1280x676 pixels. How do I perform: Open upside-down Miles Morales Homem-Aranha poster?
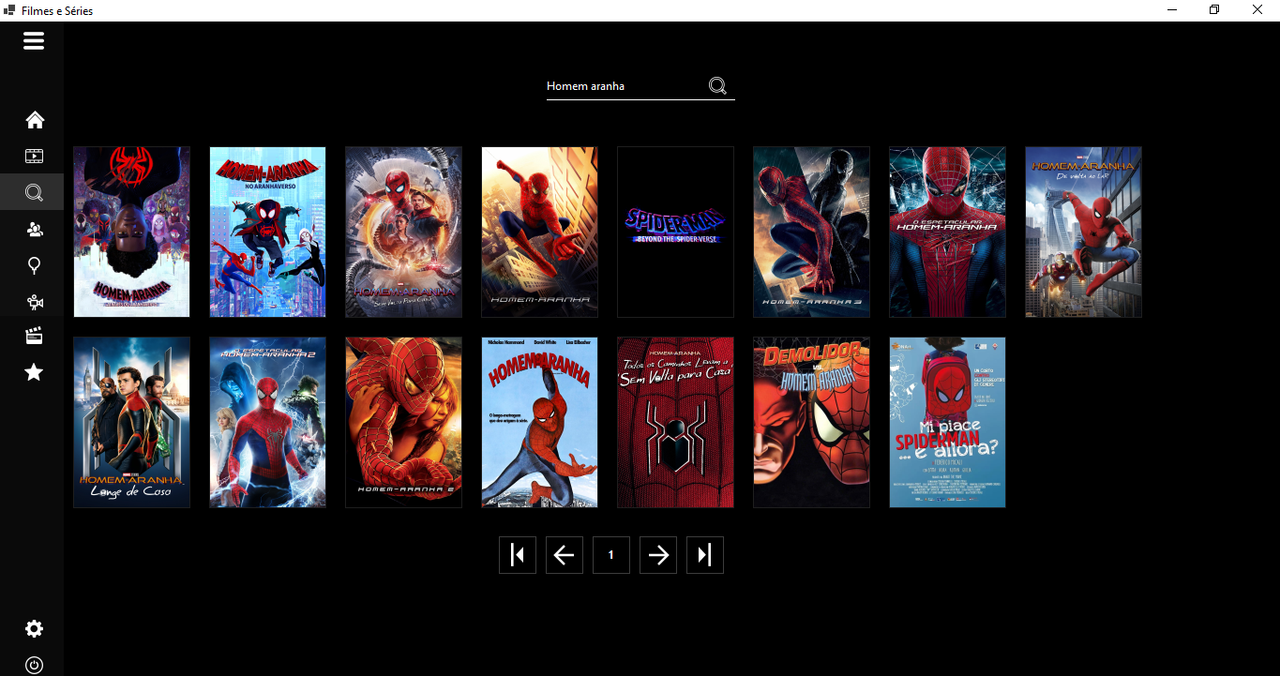(132, 232)
